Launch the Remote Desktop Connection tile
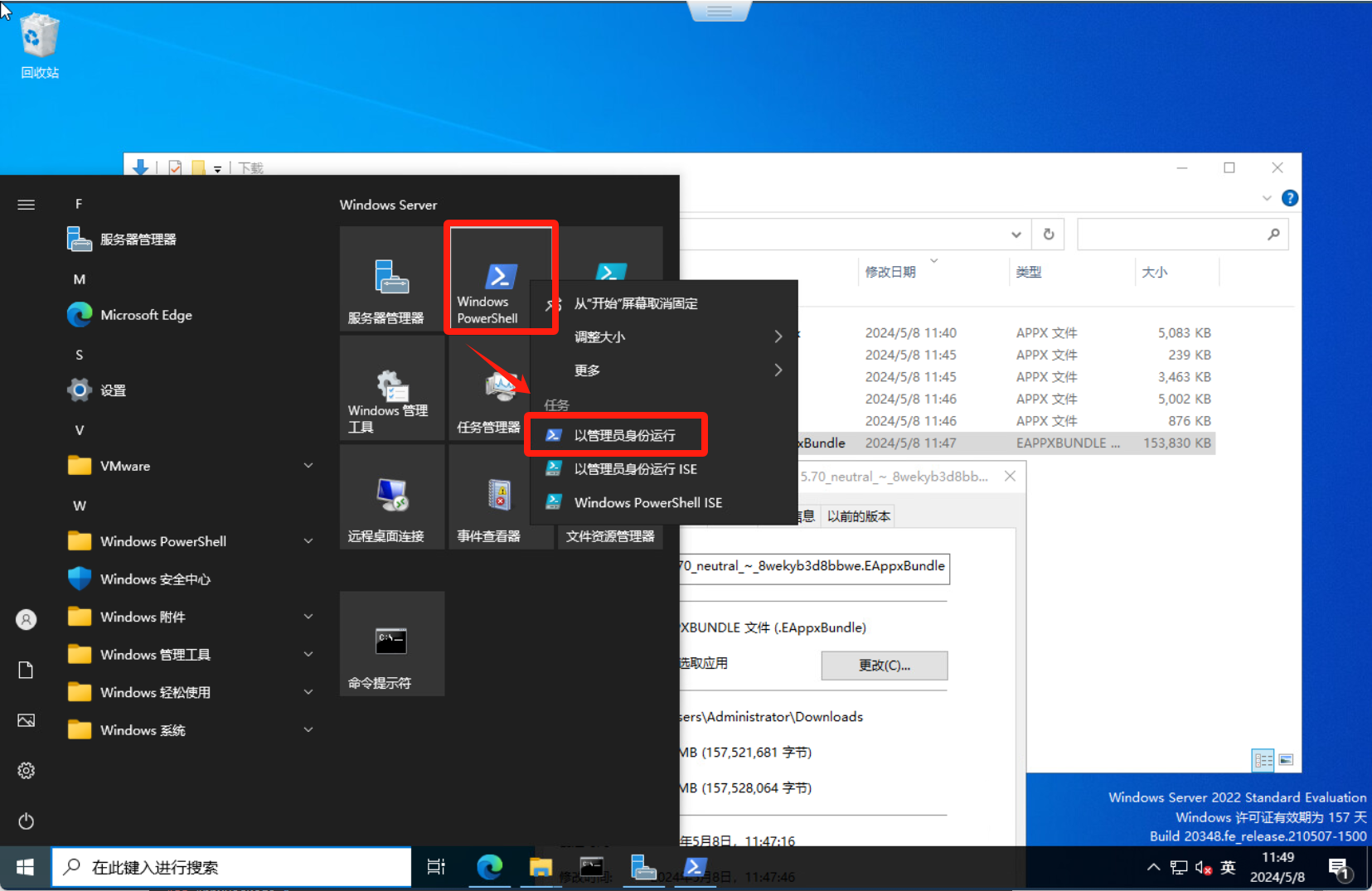 pos(391,497)
